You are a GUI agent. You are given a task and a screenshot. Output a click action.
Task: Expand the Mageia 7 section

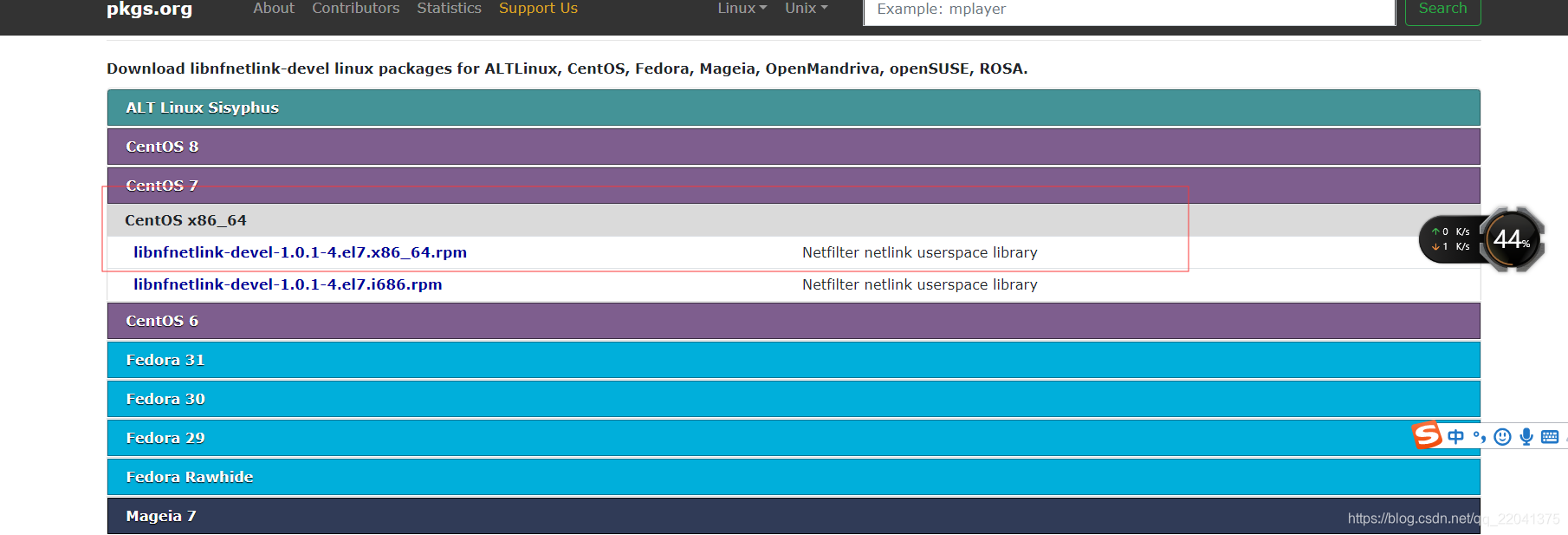794,516
